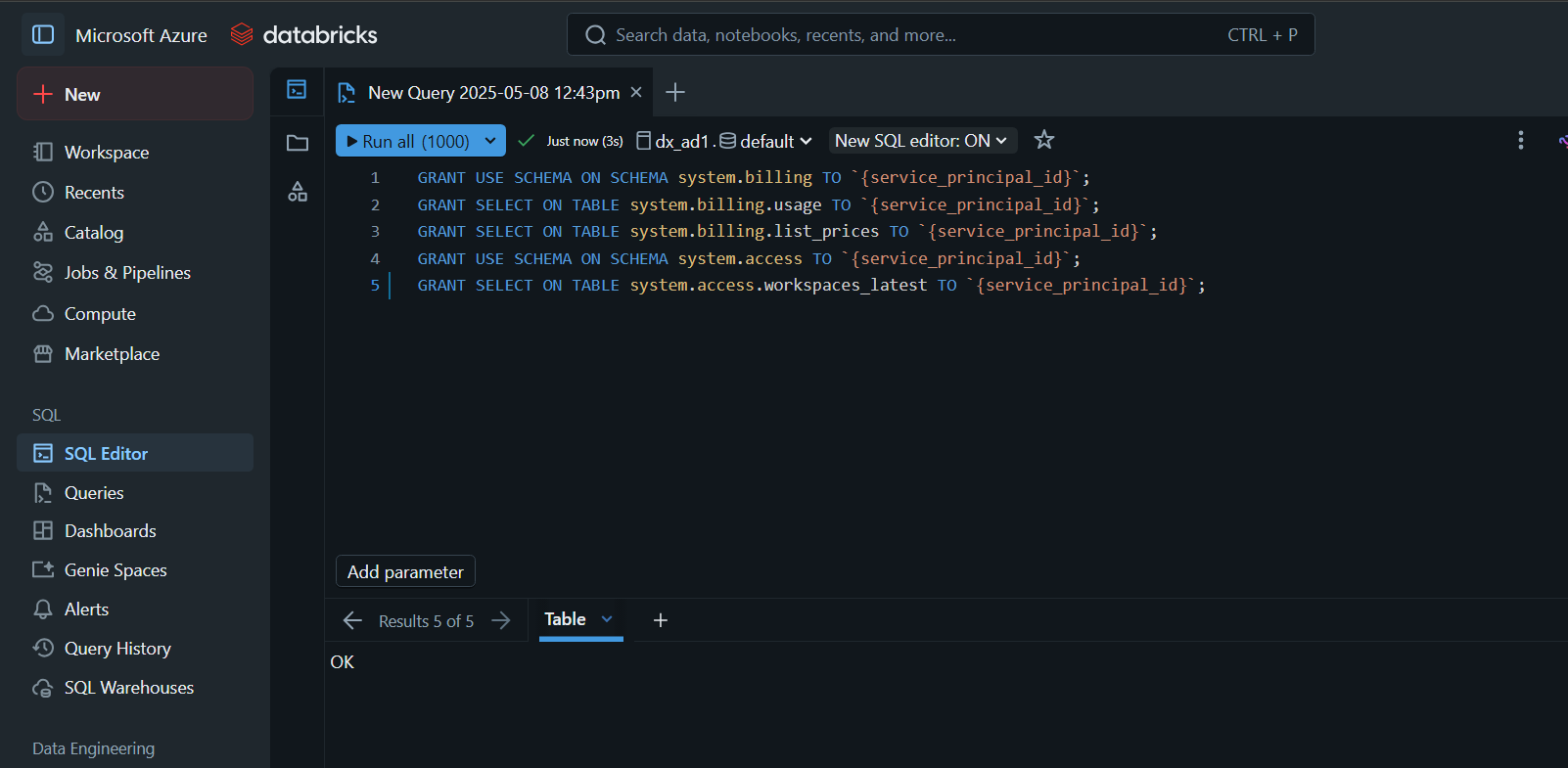Expand the Run all dropdown arrow
1568x768 pixels.
[x=491, y=141]
